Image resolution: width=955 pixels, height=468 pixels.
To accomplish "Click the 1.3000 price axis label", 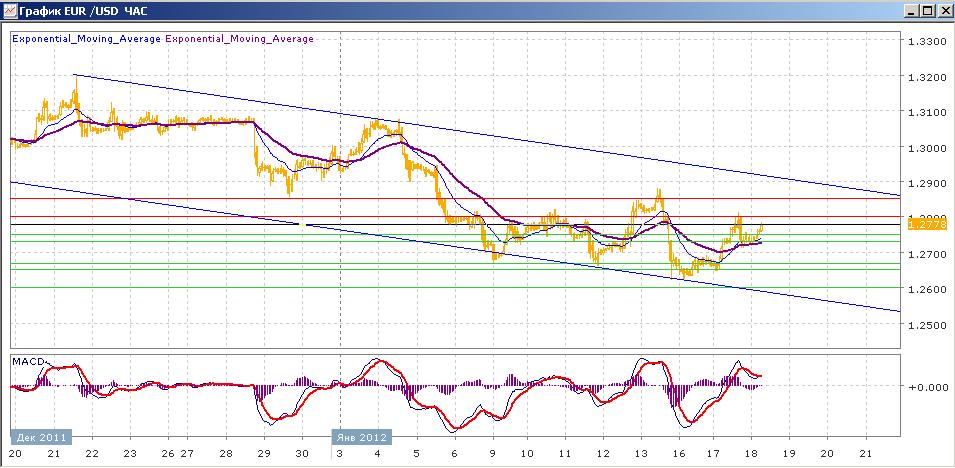I will [927, 147].
